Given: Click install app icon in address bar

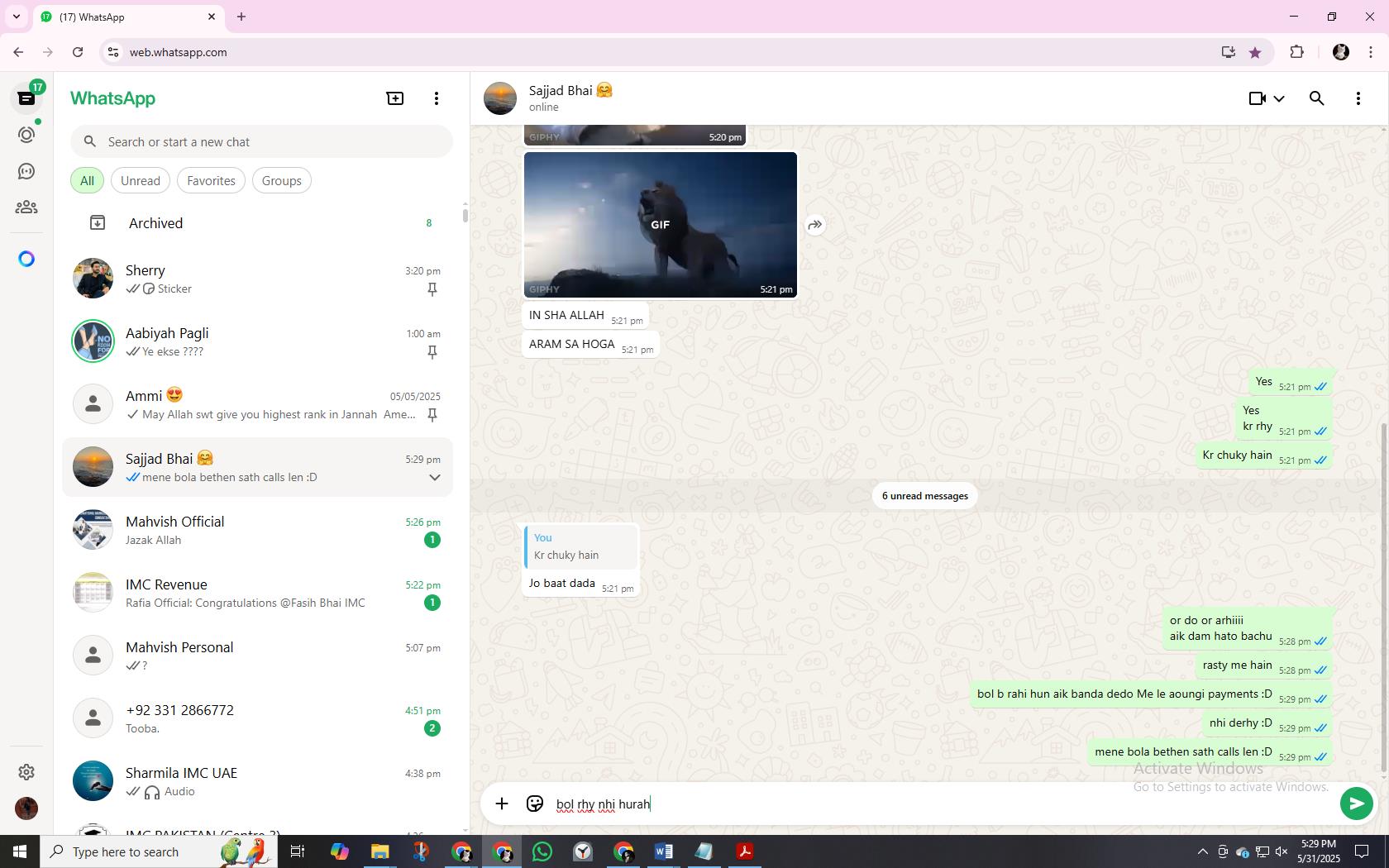Looking at the screenshot, I should click(x=1228, y=52).
